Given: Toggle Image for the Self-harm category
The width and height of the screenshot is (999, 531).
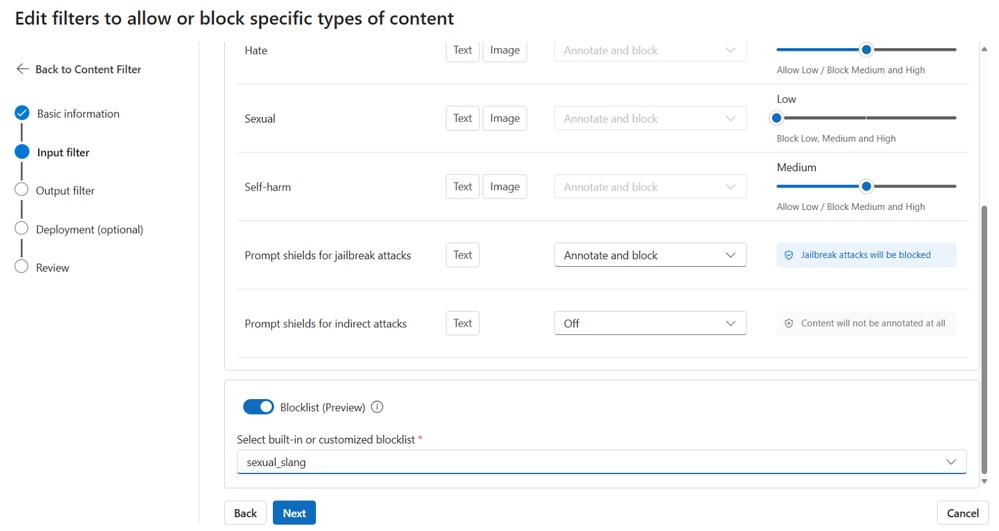Looking at the screenshot, I should coord(504,187).
